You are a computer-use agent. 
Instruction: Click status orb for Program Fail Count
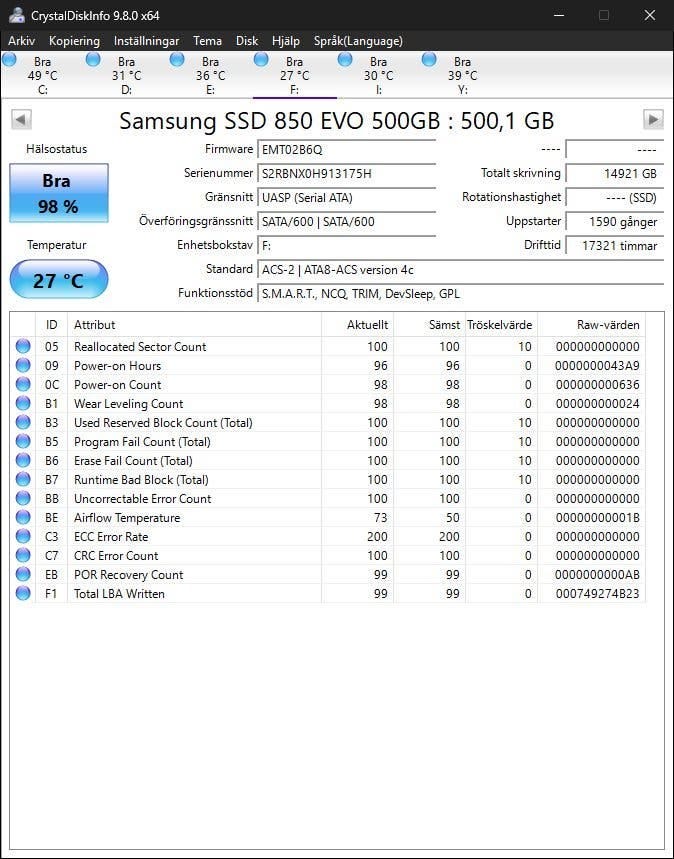(x=23, y=441)
